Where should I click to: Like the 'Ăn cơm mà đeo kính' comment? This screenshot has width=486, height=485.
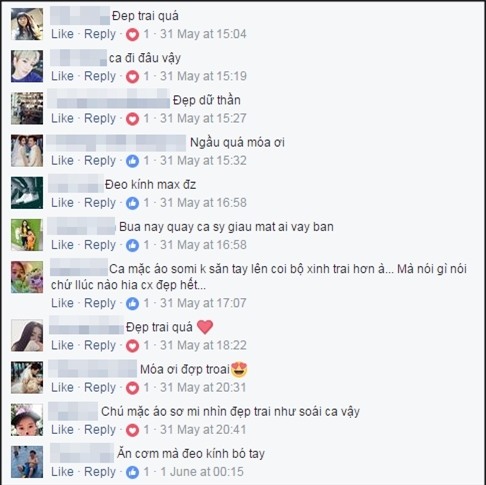(x=62, y=472)
